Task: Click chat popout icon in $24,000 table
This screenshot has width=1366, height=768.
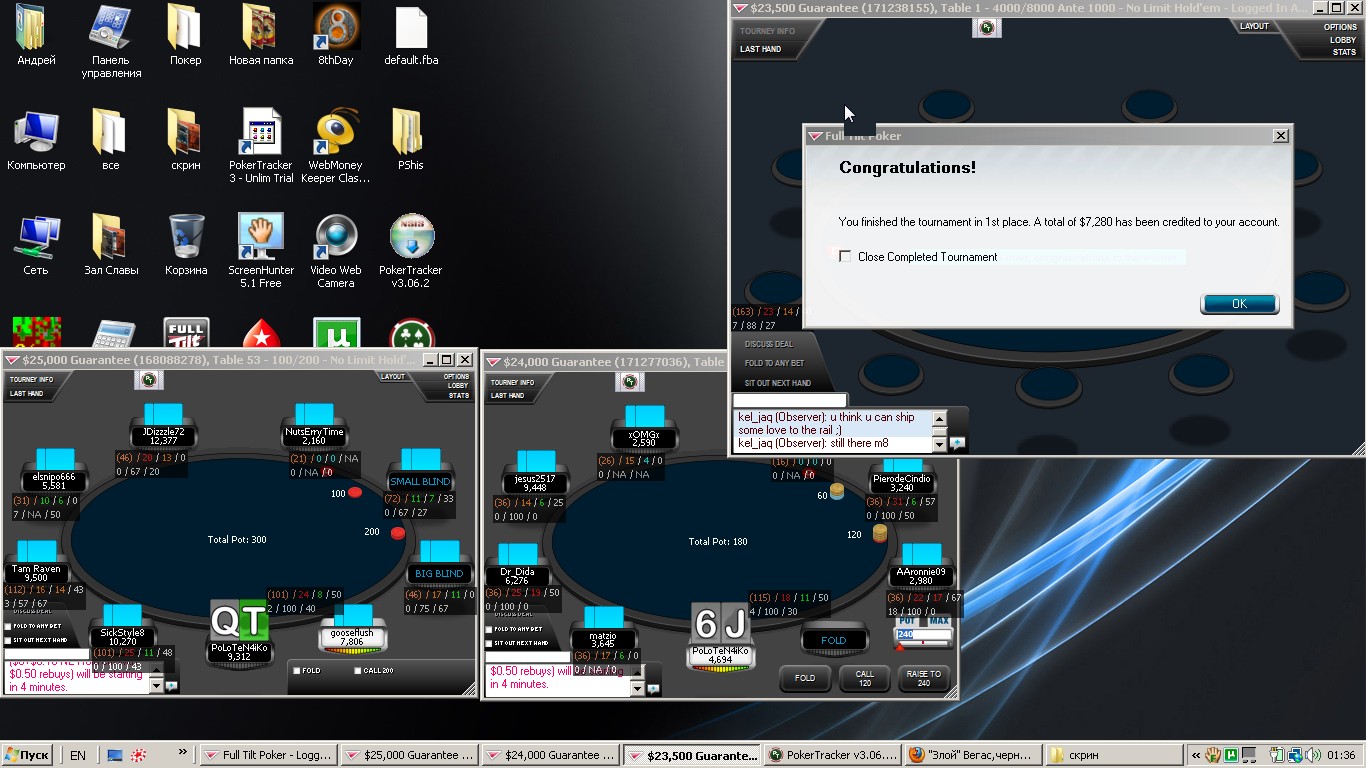Action: 653,688
